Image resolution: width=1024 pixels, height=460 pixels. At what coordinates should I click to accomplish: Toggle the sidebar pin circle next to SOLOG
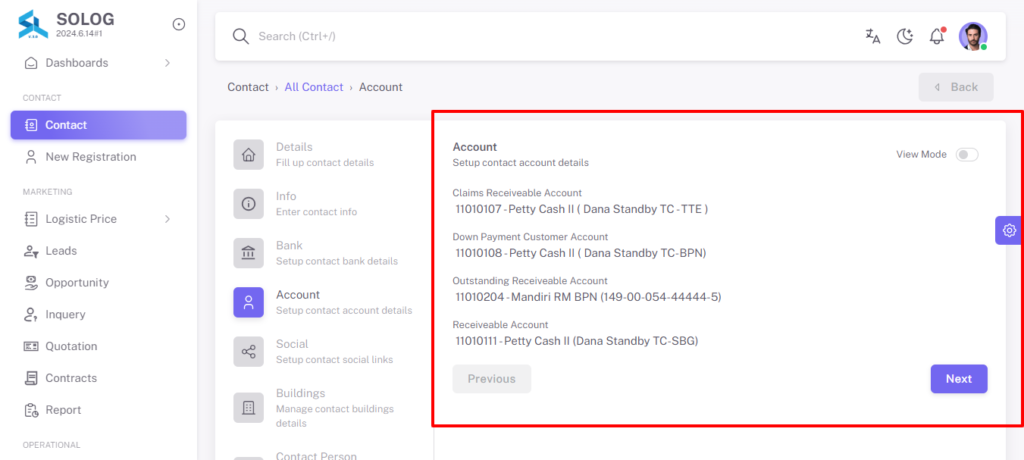coord(178,24)
